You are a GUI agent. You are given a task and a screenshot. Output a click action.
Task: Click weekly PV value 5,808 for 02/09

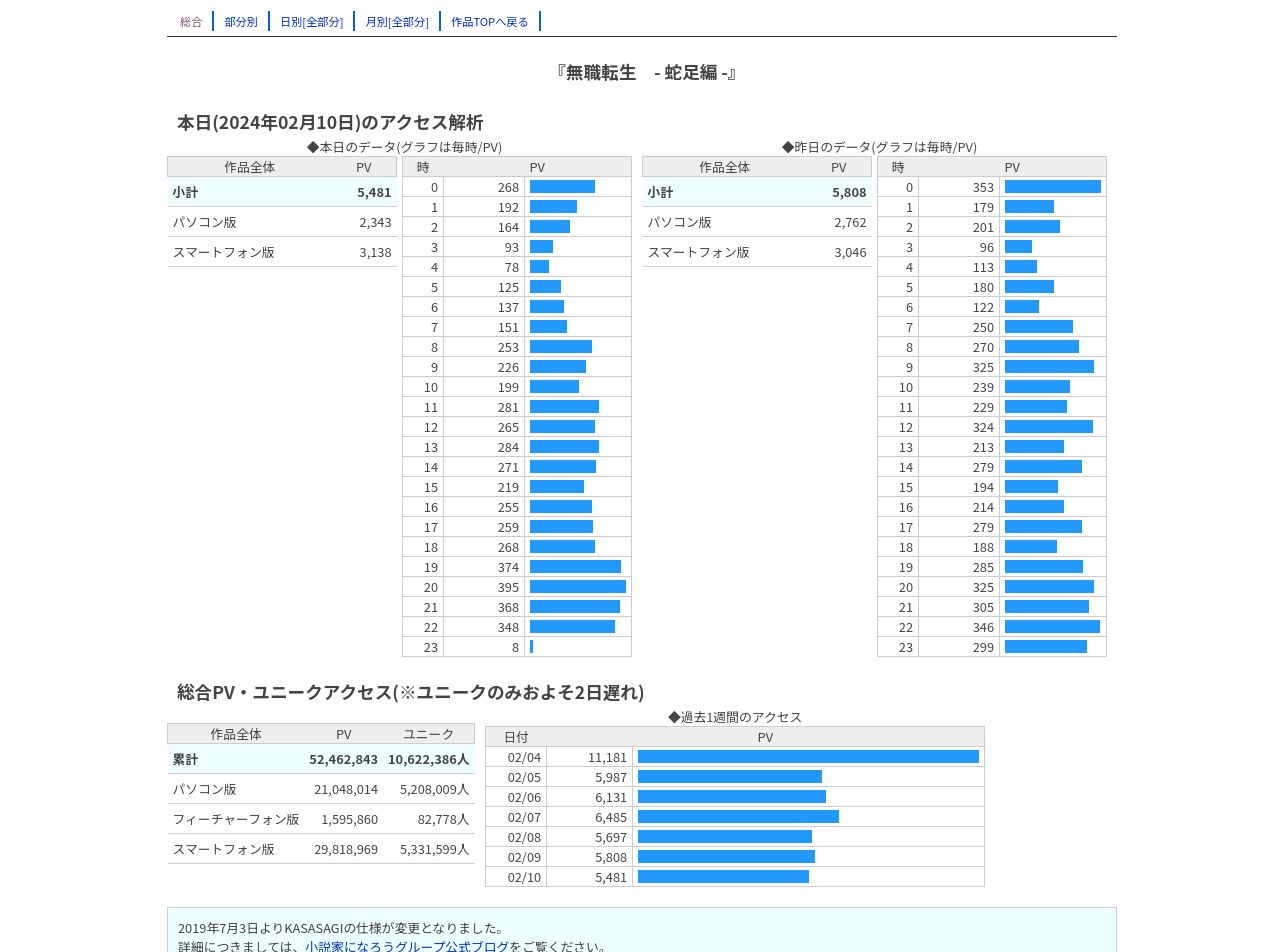[x=611, y=857]
